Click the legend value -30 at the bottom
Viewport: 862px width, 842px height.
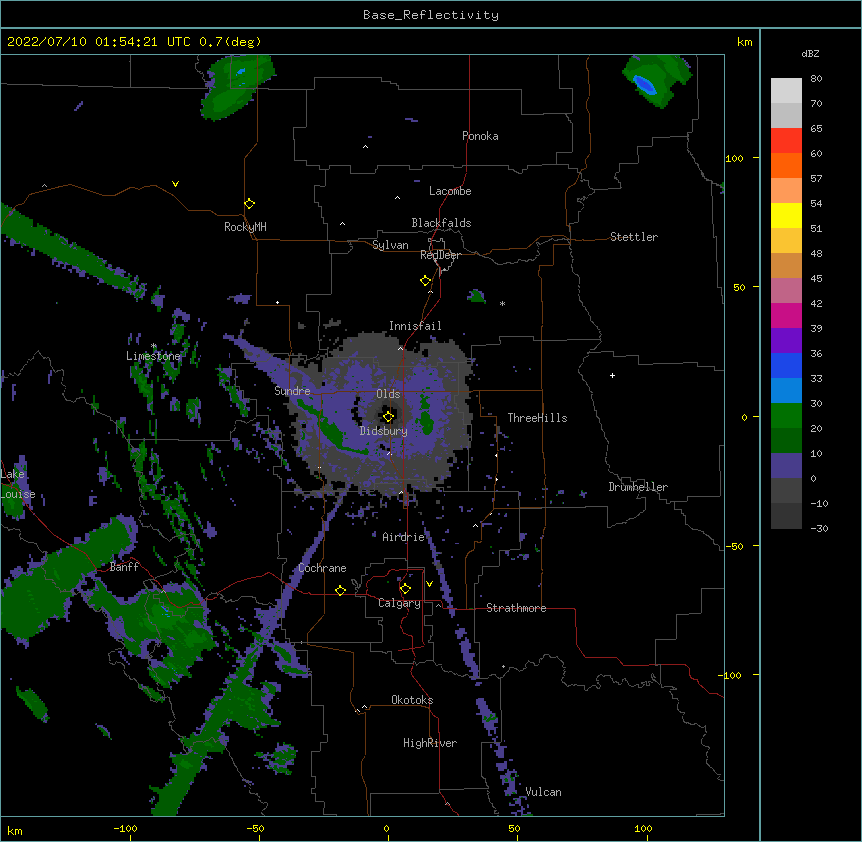tap(819, 529)
